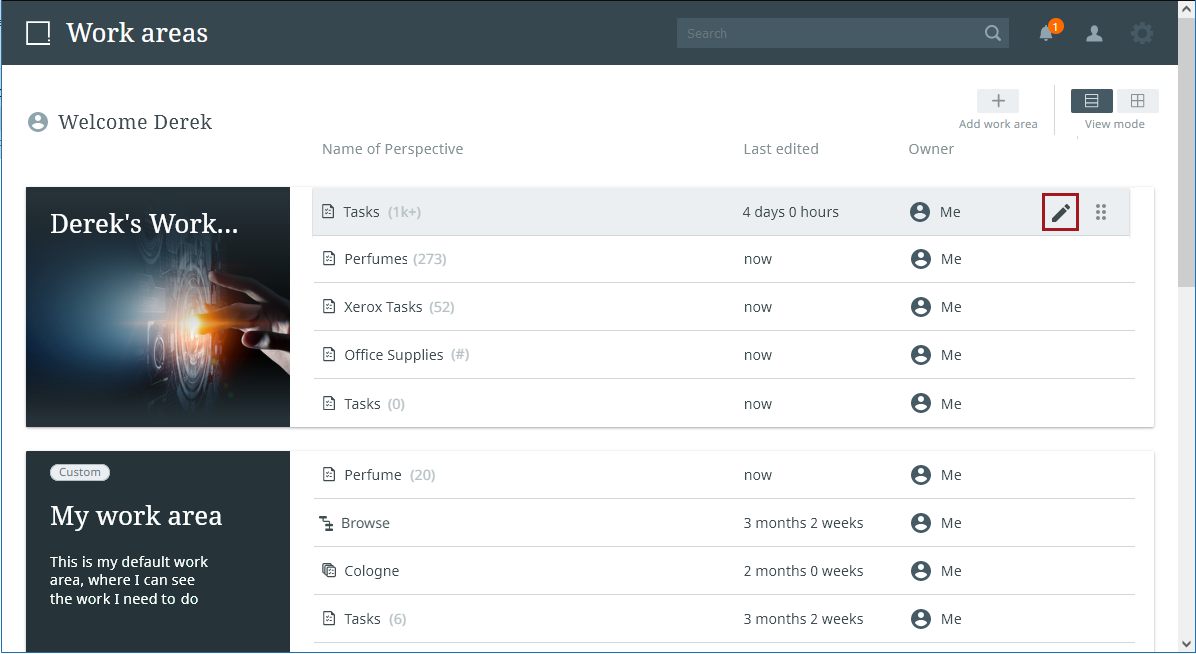Open the settings gear in header
This screenshot has width=1196, height=654.
1141,33
